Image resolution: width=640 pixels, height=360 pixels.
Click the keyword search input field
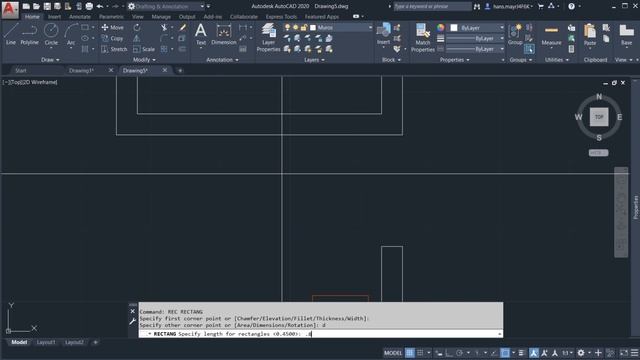[x=432, y=6]
